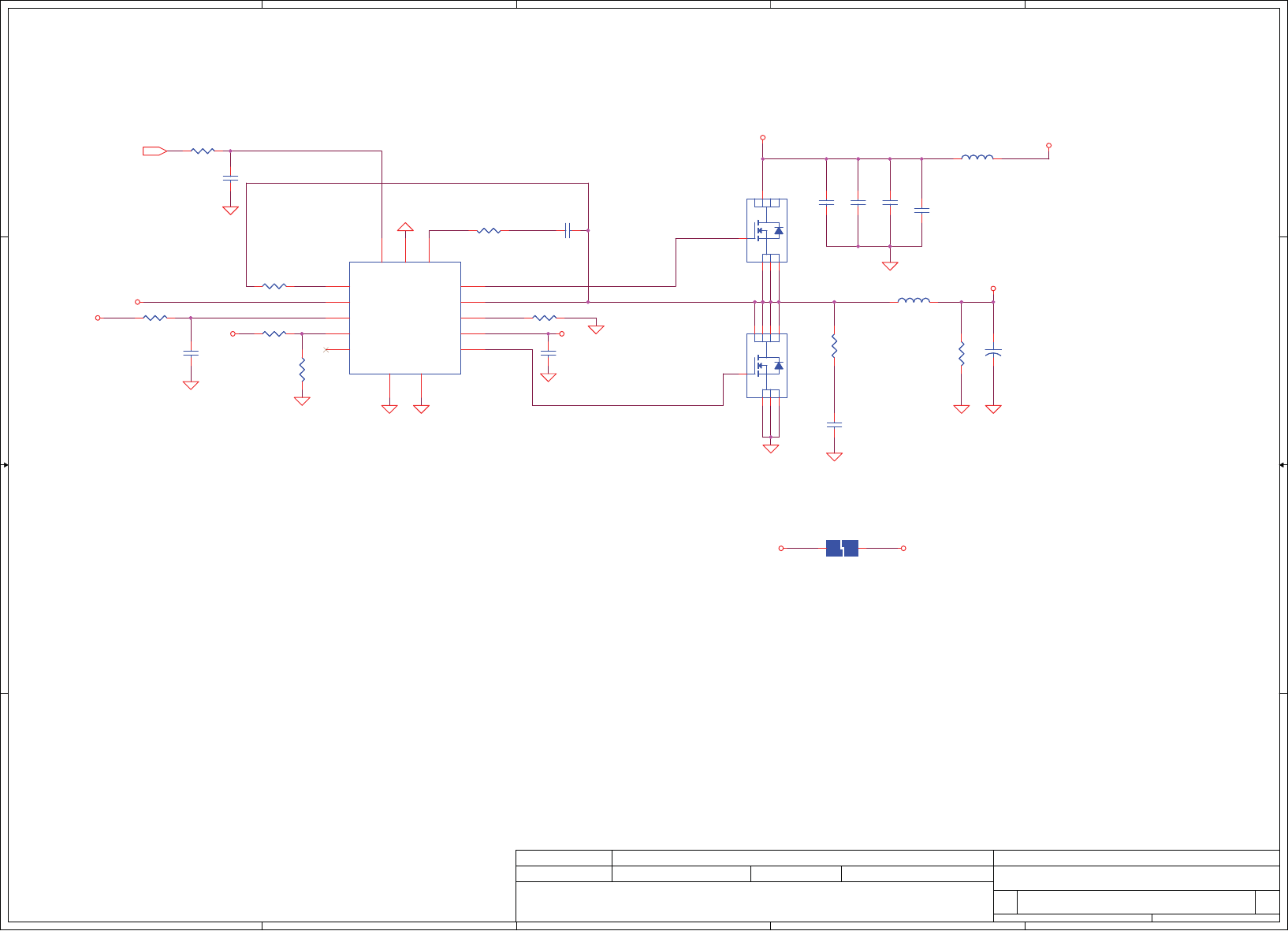
Task: Select the output inductor after the MOSFETs
Action: pyautogui.click(x=914, y=300)
